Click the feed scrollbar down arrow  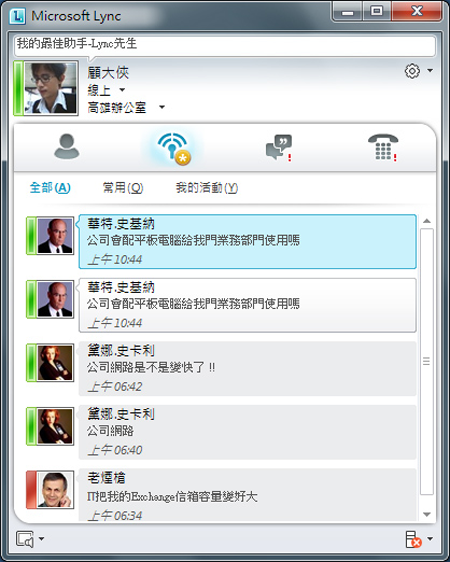427,514
